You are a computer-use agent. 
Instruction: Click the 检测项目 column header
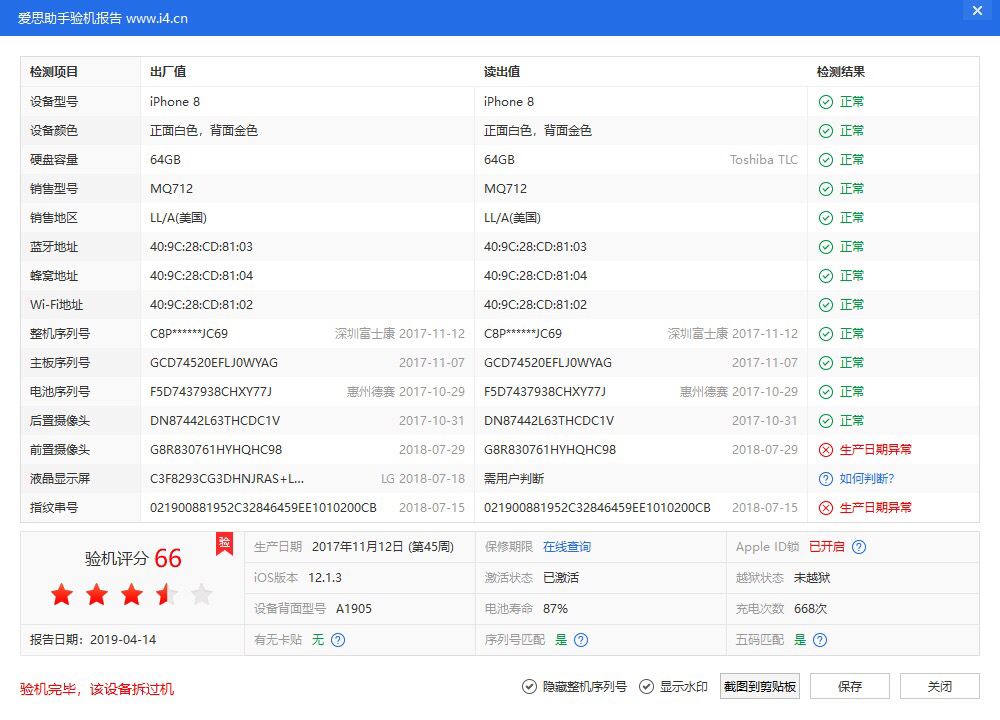(54, 72)
